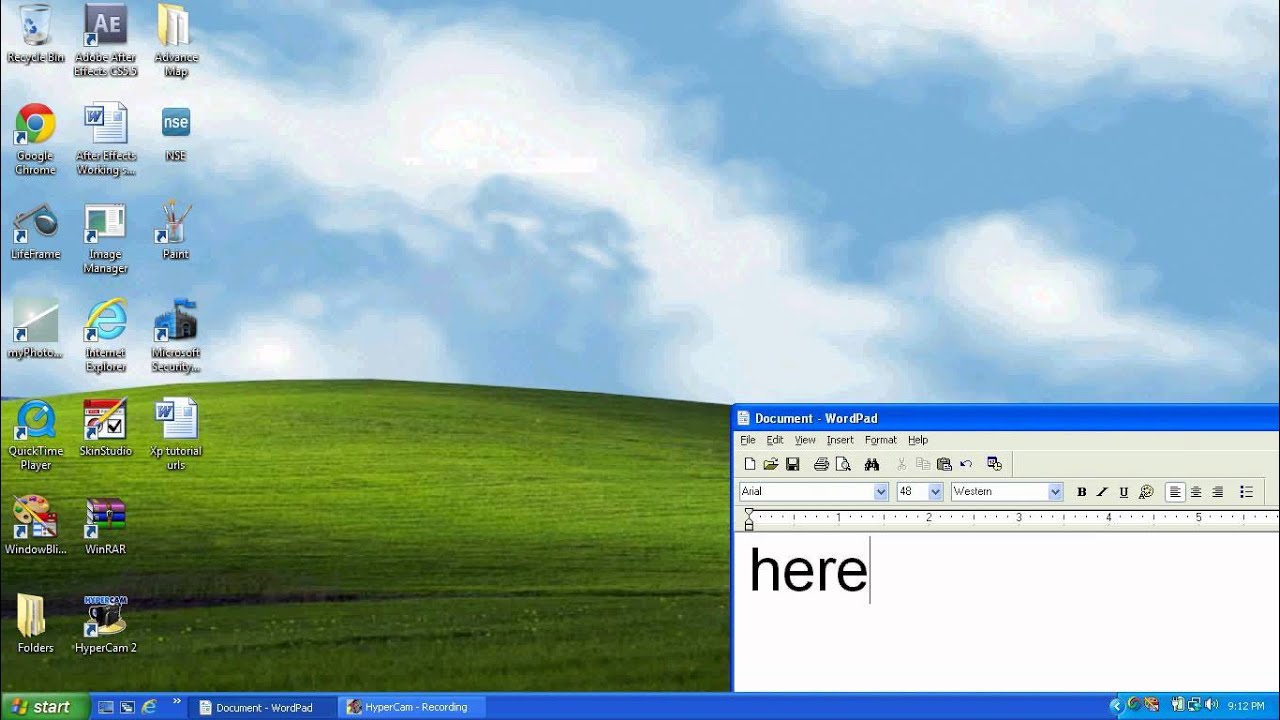
Task: Click the Copy toolbar icon
Action: [x=923, y=464]
